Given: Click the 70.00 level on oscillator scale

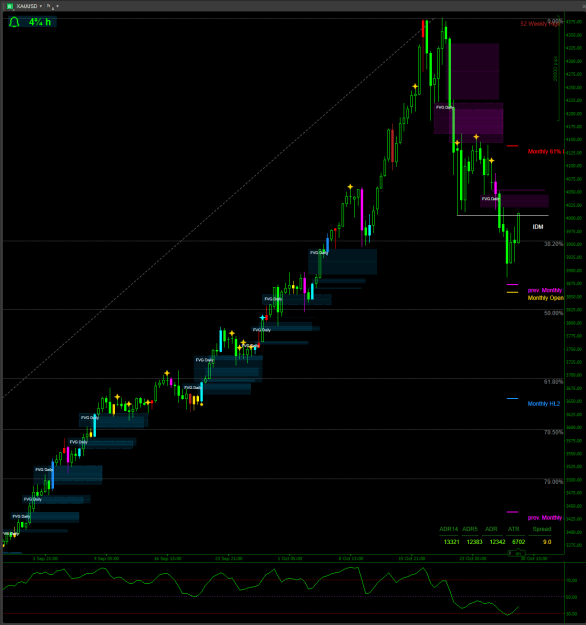Looking at the screenshot, I should tap(572, 580).
